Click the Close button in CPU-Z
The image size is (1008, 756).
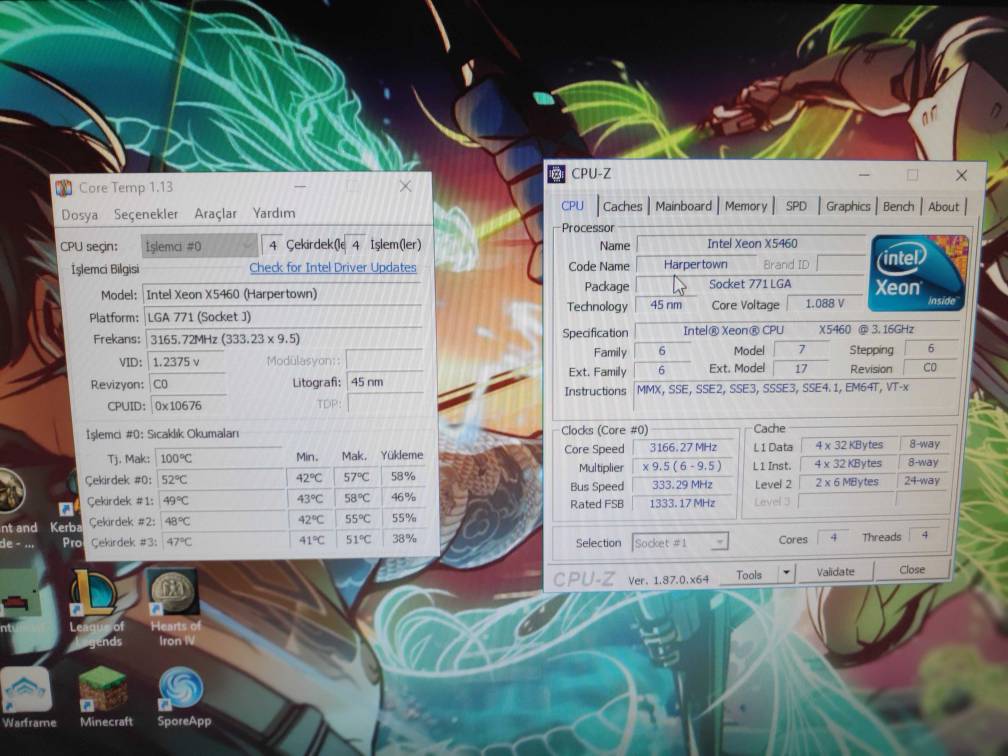(912, 570)
